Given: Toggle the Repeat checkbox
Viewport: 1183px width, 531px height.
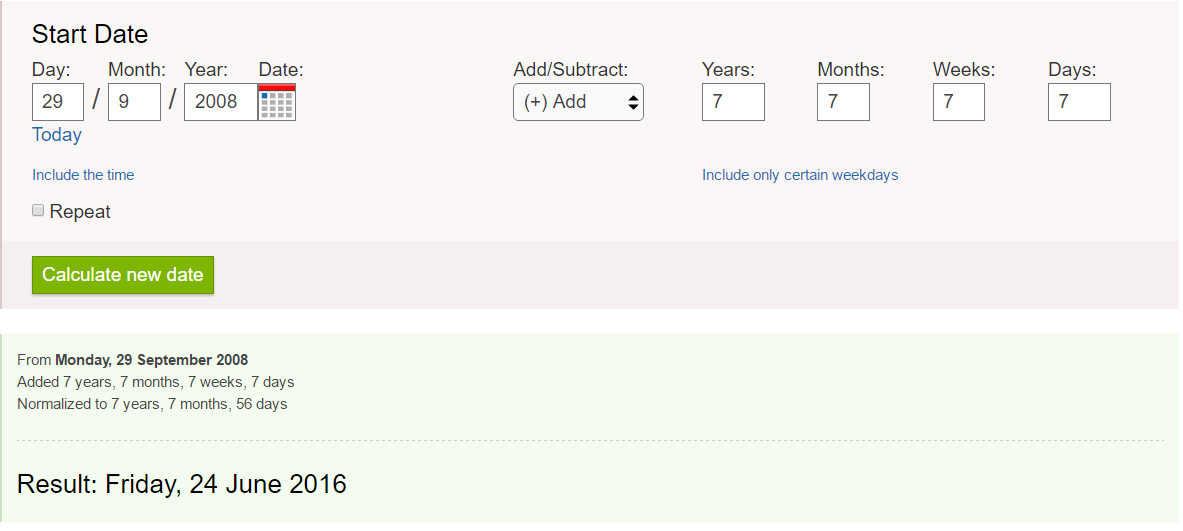Looking at the screenshot, I should pos(39,211).
